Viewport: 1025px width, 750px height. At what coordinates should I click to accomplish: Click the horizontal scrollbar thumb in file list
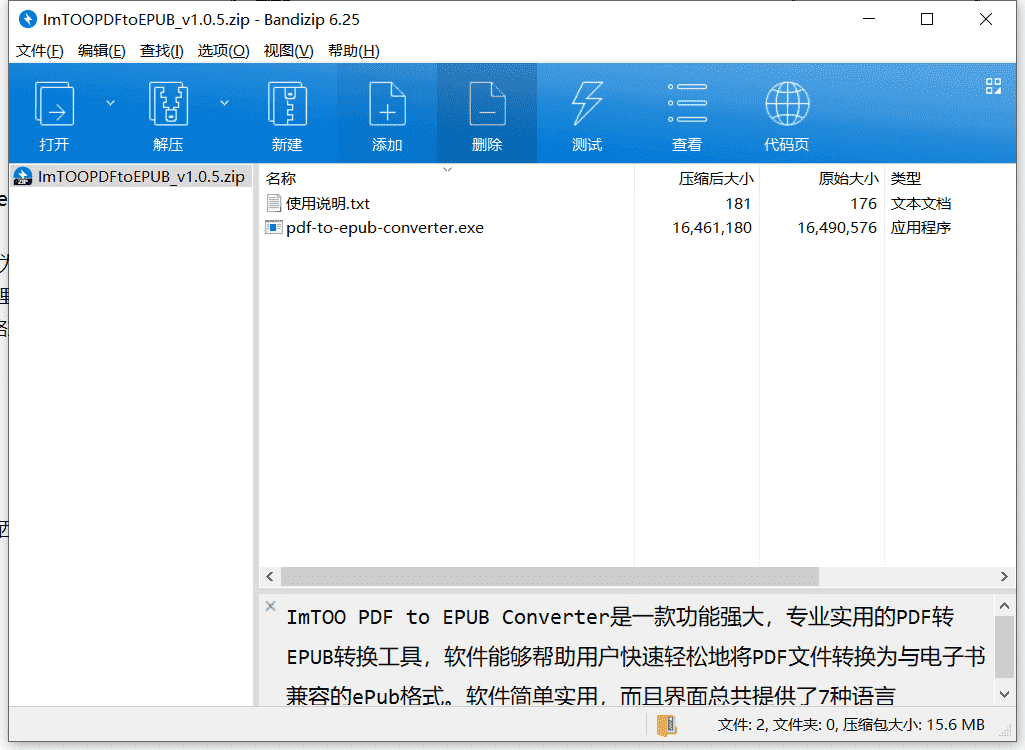pyautogui.click(x=550, y=576)
